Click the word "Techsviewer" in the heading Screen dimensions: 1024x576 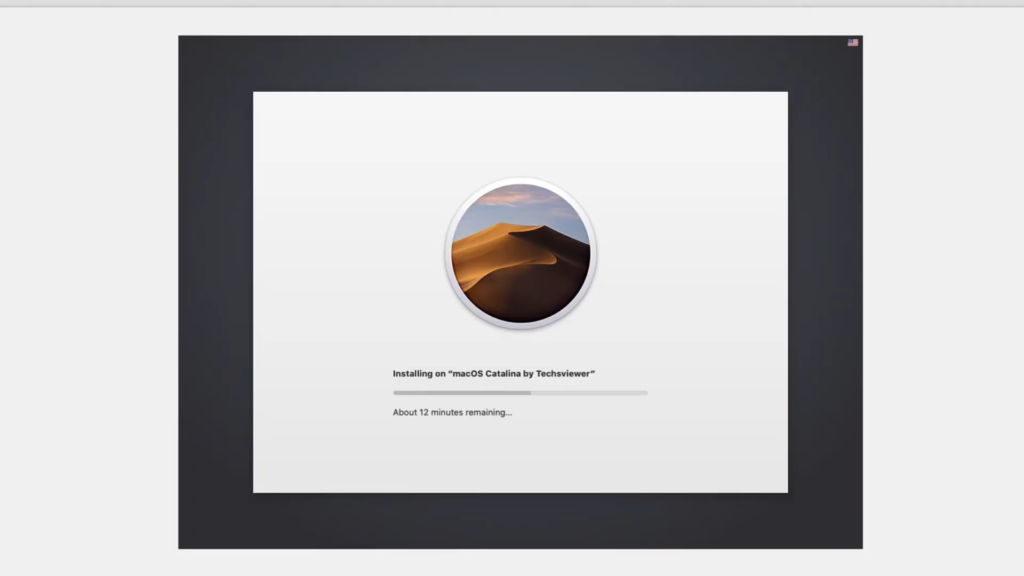564,374
